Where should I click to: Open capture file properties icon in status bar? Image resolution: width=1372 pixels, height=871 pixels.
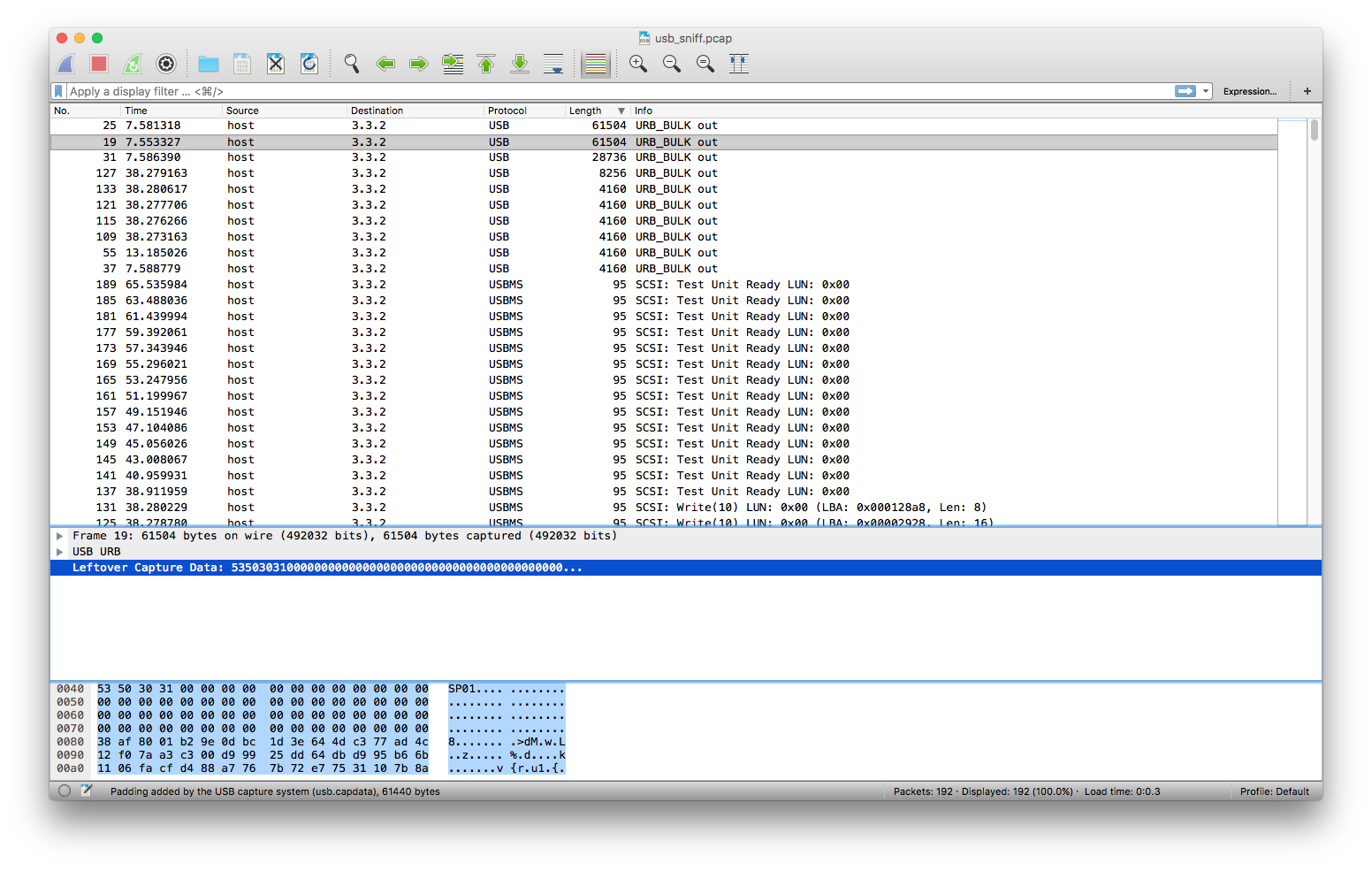coord(87,791)
